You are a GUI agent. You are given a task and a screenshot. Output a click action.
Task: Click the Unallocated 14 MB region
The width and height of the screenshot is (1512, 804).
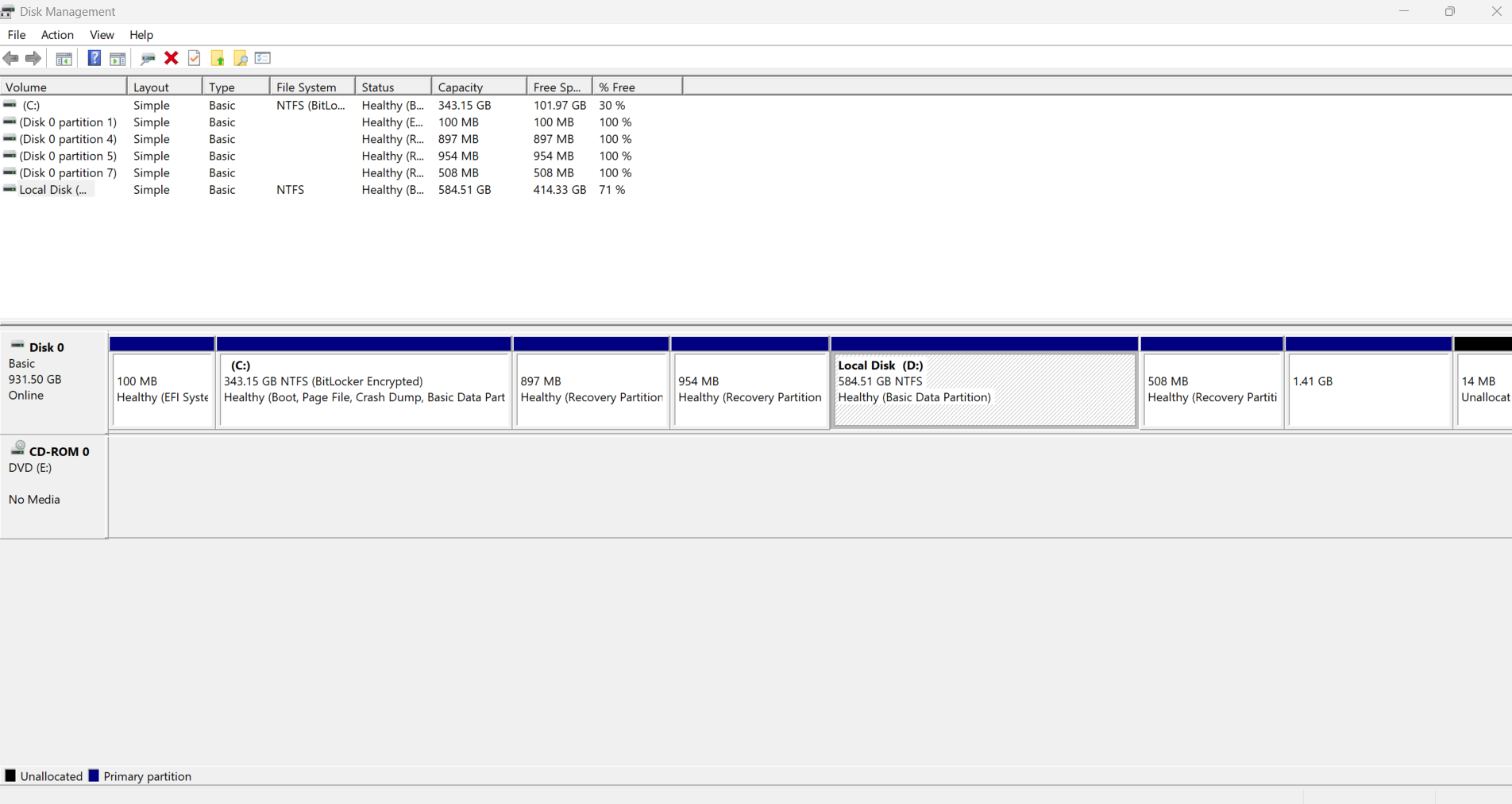click(1485, 389)
